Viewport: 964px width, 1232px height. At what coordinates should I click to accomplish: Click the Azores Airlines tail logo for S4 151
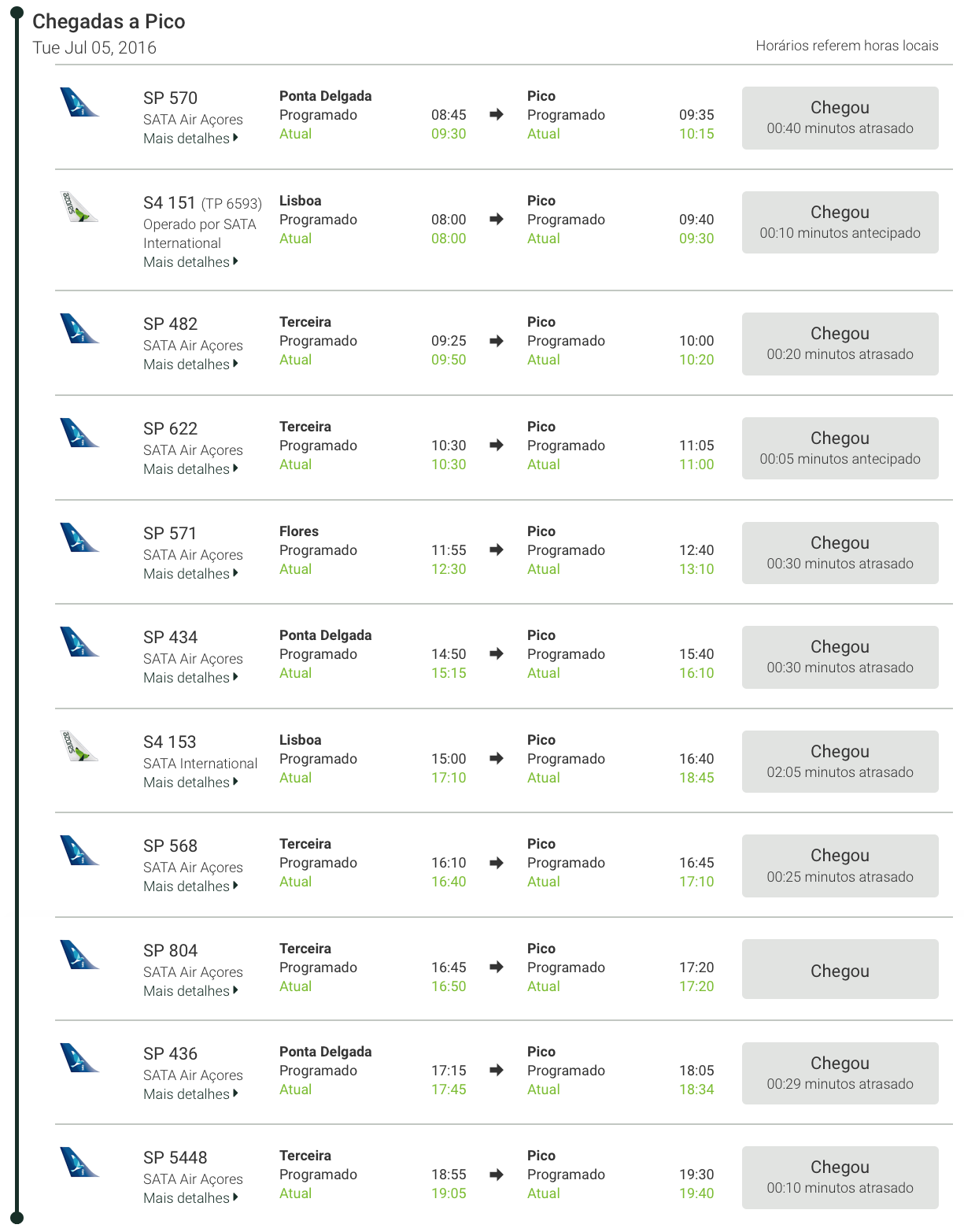pos(79,207)
